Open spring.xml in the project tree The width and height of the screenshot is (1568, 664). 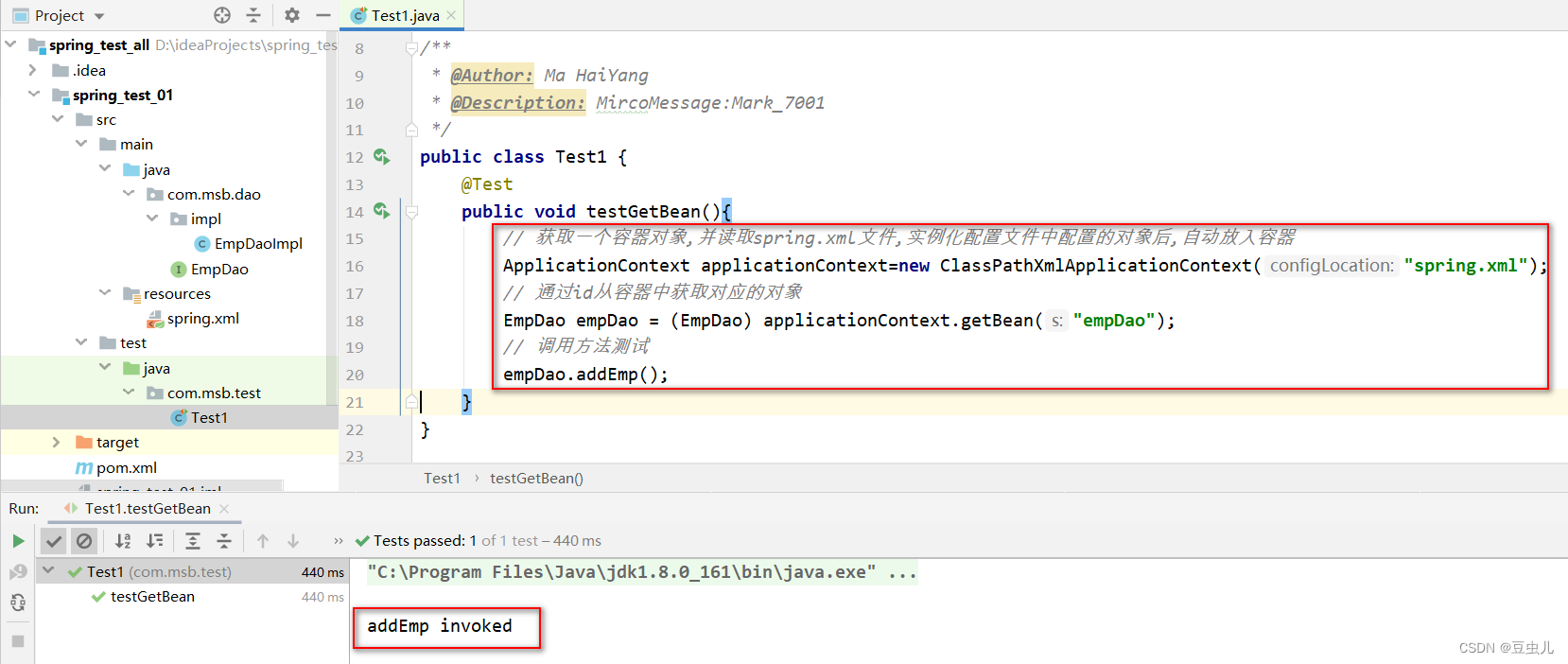(x=202, y=319)
